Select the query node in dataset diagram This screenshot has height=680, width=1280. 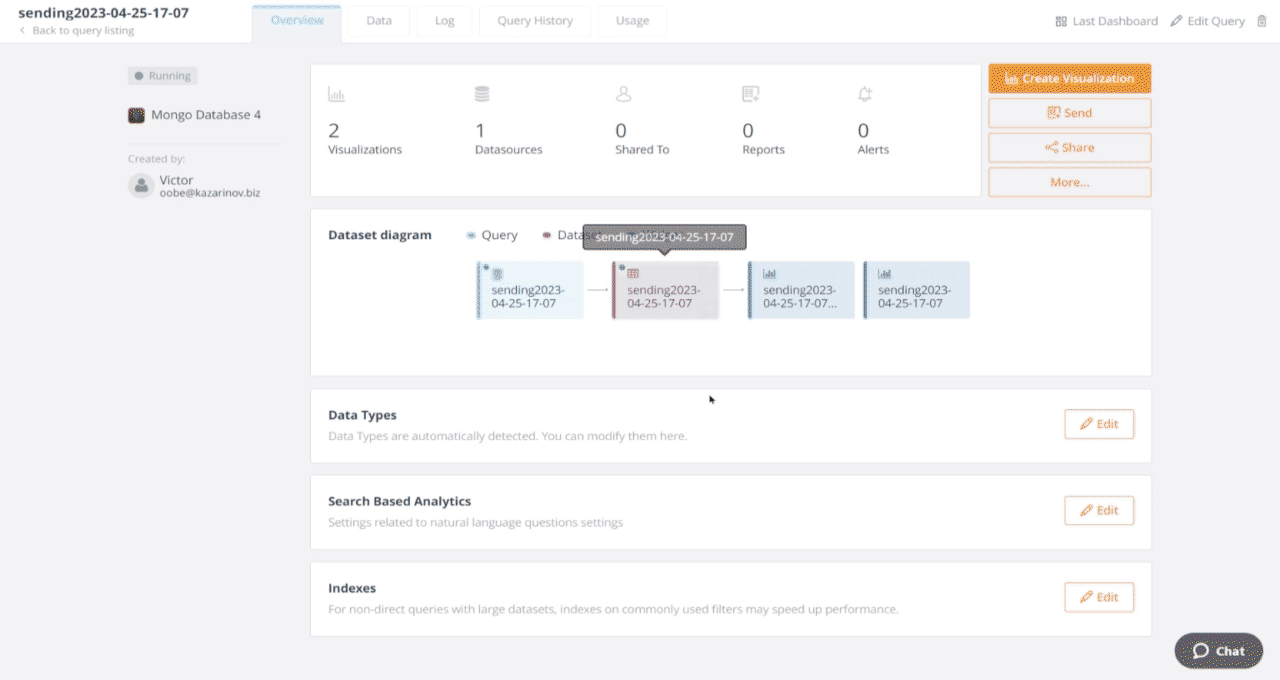[x=530, y=291]
